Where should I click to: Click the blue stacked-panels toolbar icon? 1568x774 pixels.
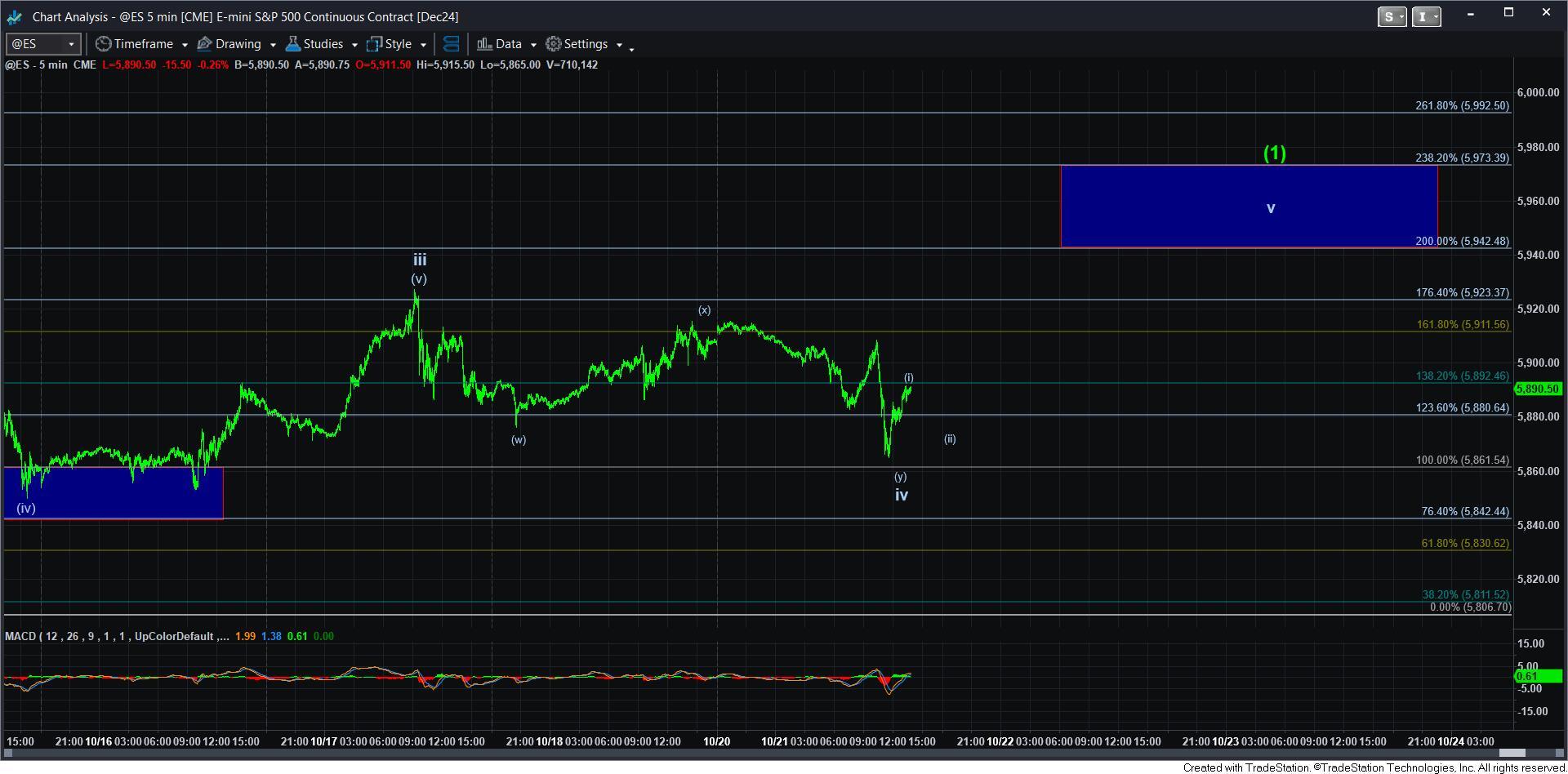451,44
